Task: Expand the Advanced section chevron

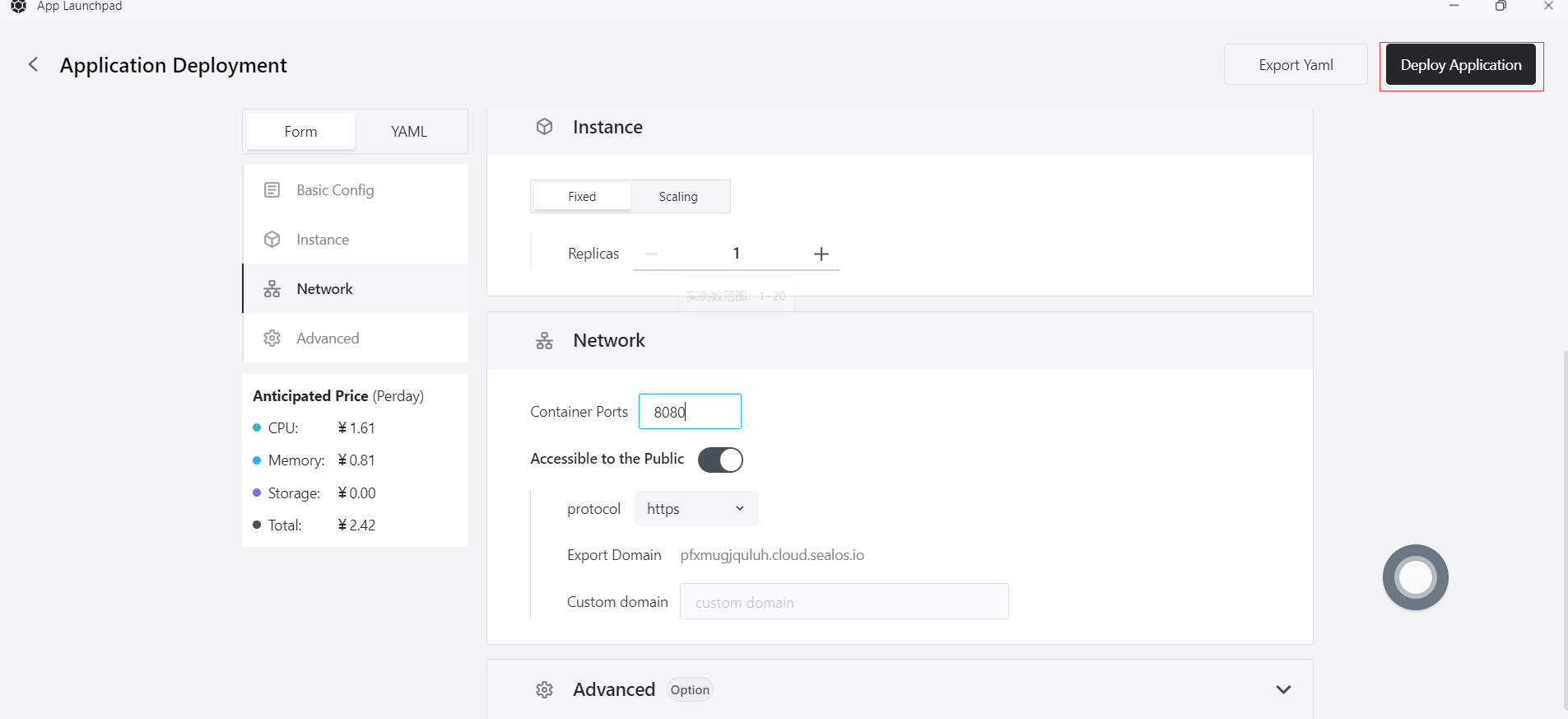Action: pos(1282,689)
